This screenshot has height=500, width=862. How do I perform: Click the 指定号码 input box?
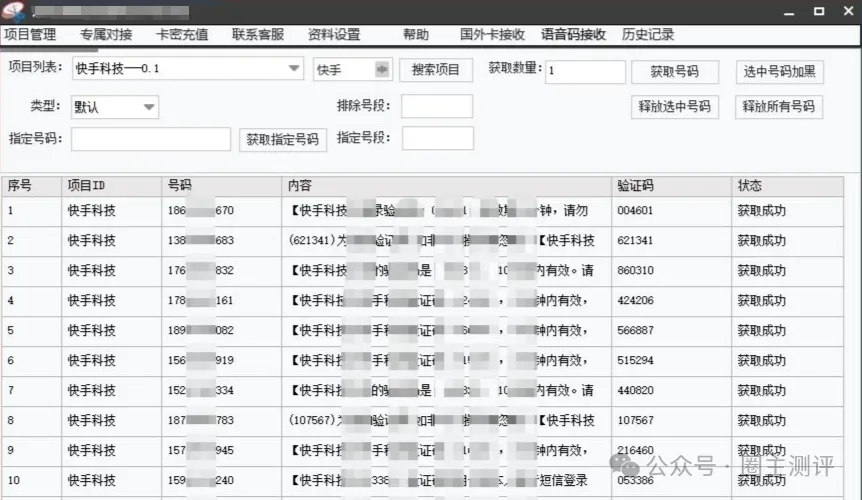click(151, 139)
